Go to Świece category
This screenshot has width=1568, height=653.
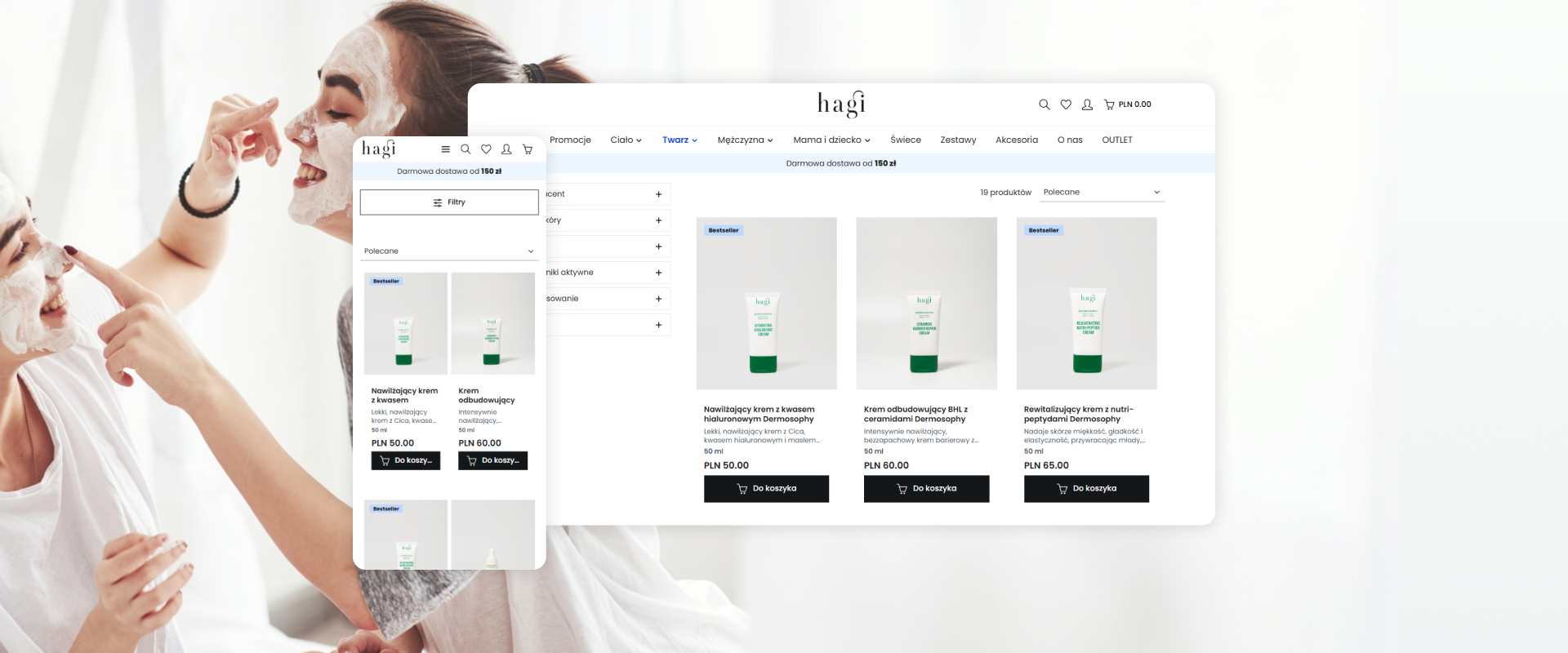pyautogui.click(x=906, y=140)
